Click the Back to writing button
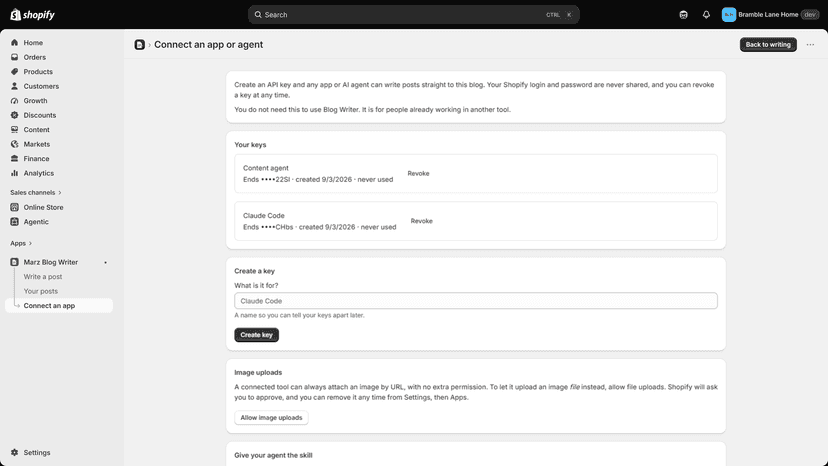 tap(768, 45)
